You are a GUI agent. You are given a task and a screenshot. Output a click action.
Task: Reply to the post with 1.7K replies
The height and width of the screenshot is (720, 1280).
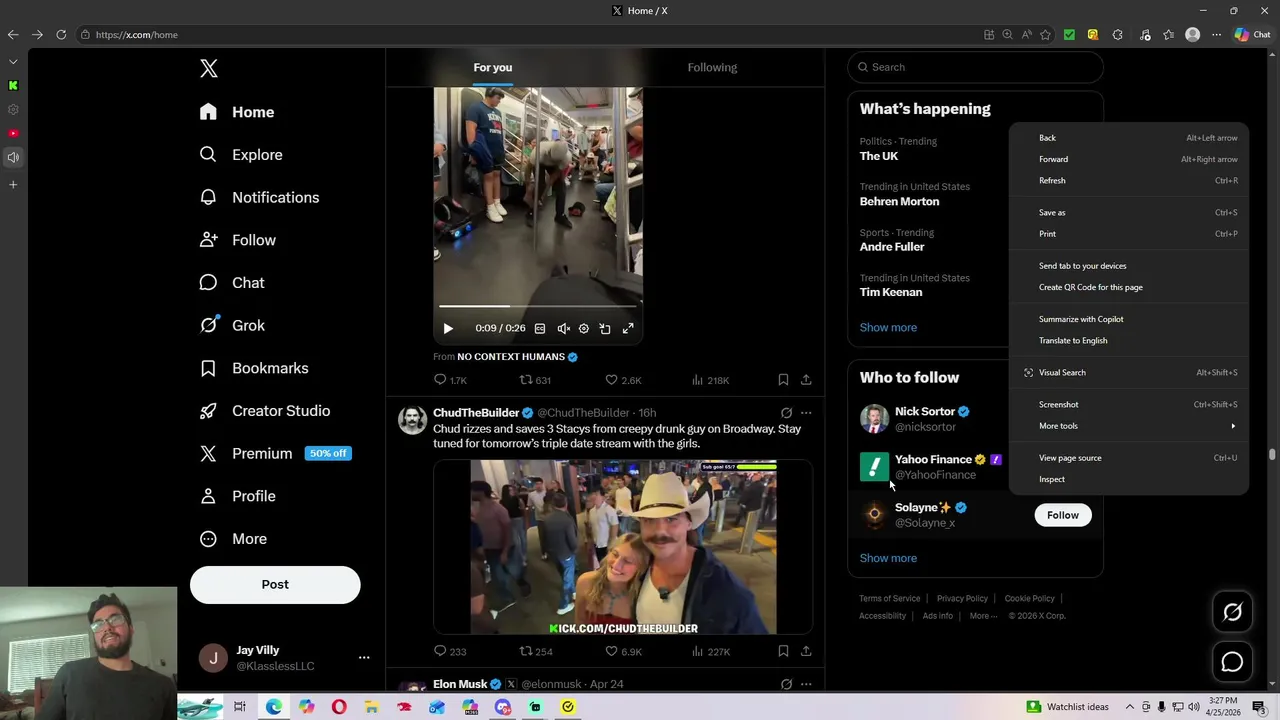click(450, 380)
